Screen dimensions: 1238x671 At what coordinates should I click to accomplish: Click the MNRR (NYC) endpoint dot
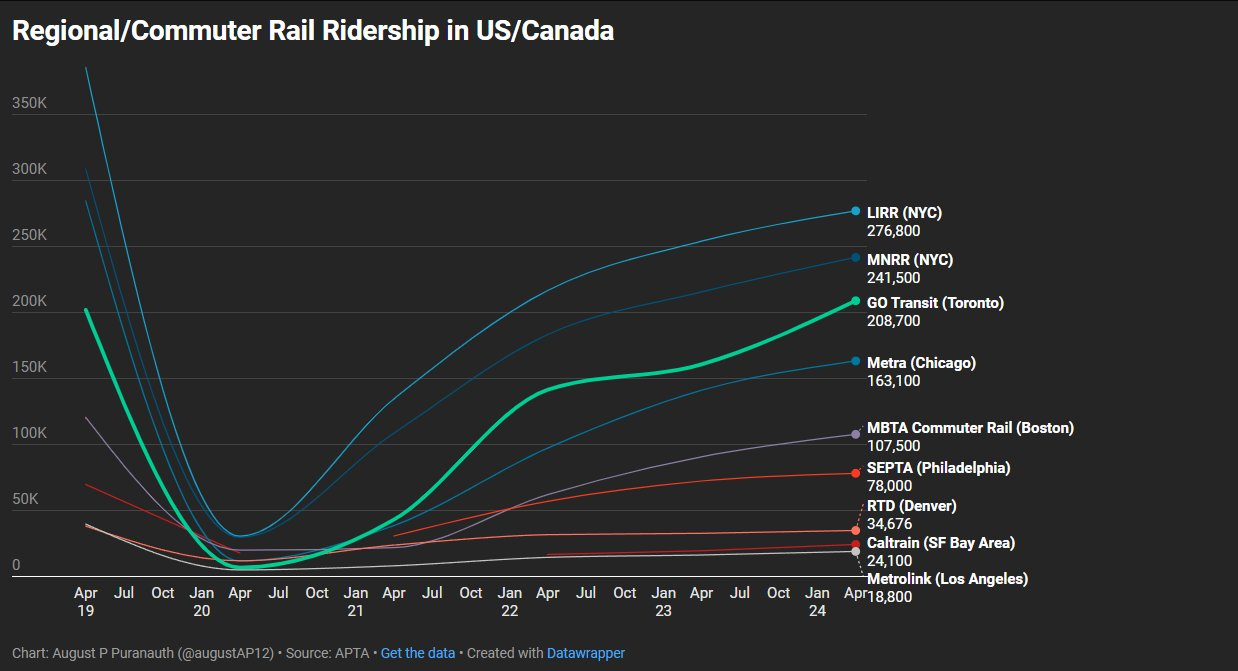click(x=855, y=258)
